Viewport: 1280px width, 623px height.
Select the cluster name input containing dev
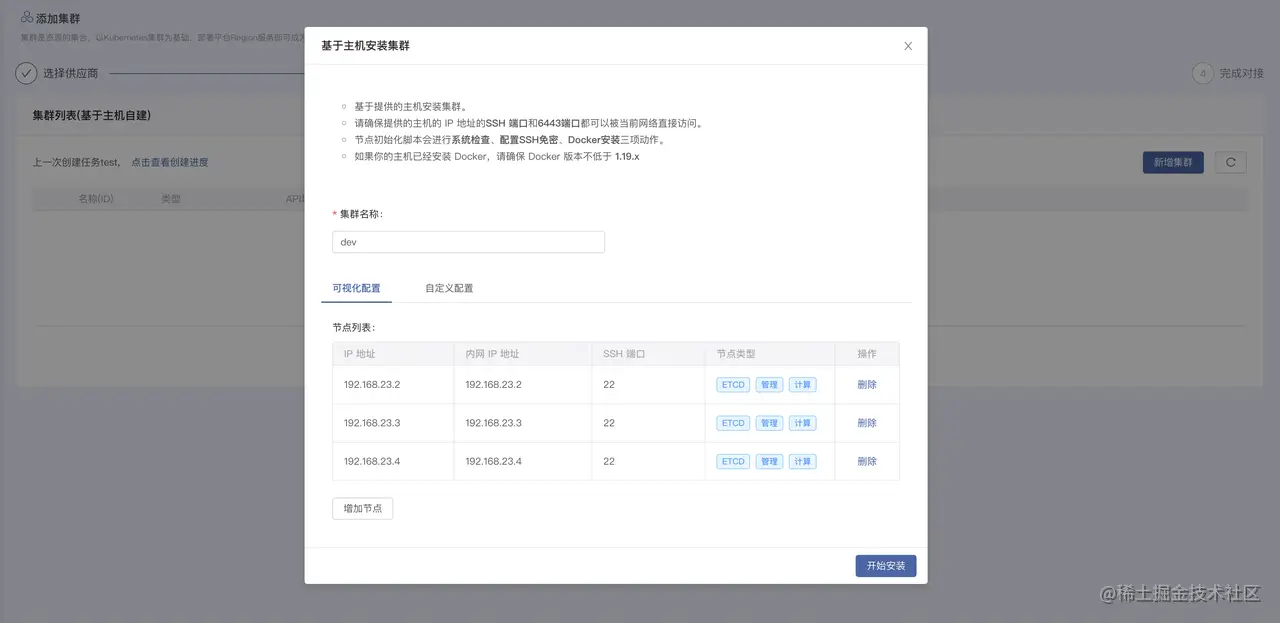pyautogui.click(x=468, y=241)
